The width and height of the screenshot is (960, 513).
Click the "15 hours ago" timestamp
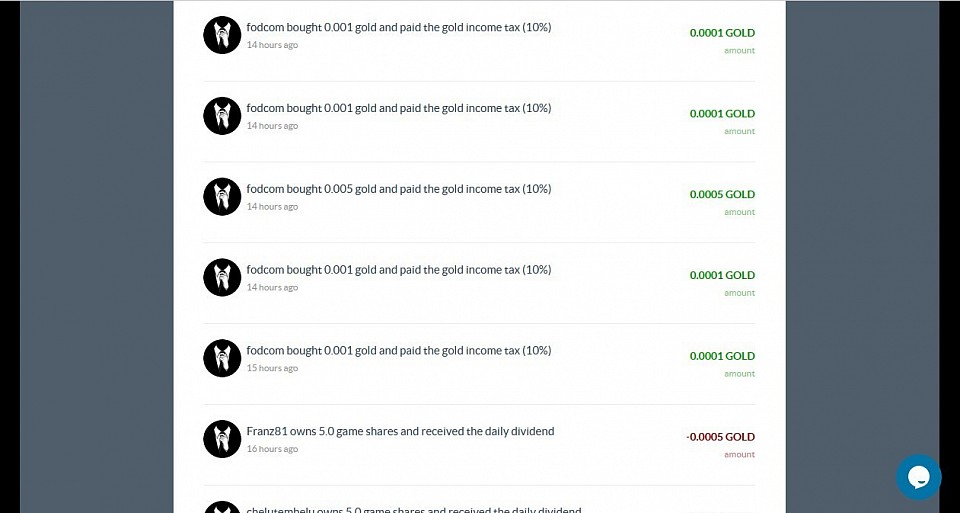pyautogui.click(x=272, y=368)
